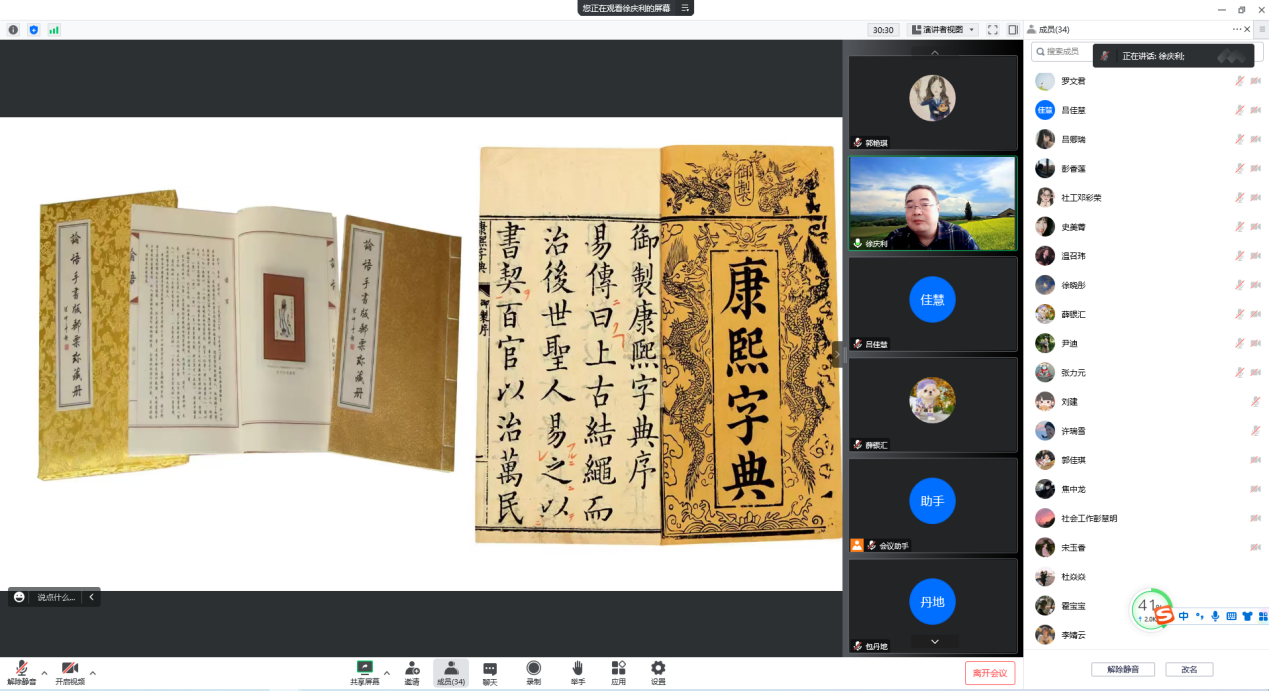This screenshot has width=1269, height=691.
Task: Toggle the side panel layout button
Action: [x=1013, y=30]
